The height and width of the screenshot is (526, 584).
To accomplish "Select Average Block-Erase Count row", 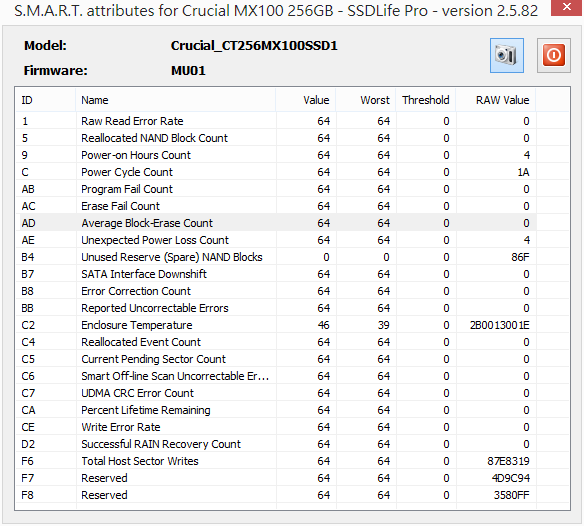I will pyautogui.click(x=276, y=223).
